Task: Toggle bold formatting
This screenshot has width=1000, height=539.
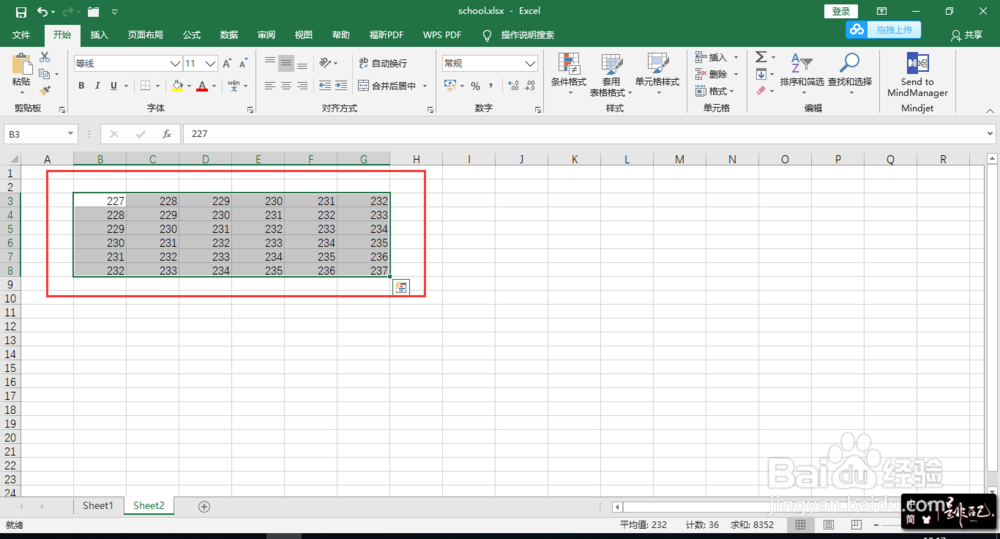Action: 81,85
